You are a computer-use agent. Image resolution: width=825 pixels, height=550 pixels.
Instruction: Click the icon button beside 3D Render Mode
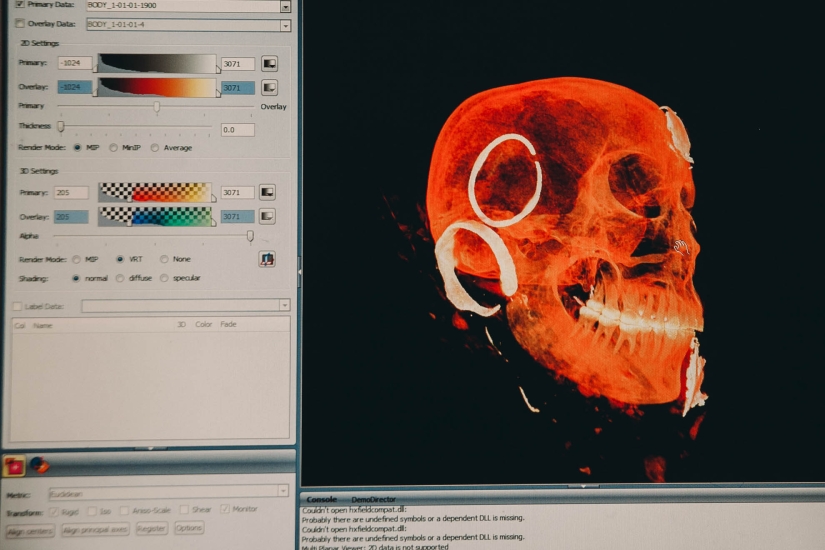tap(267, 259)
